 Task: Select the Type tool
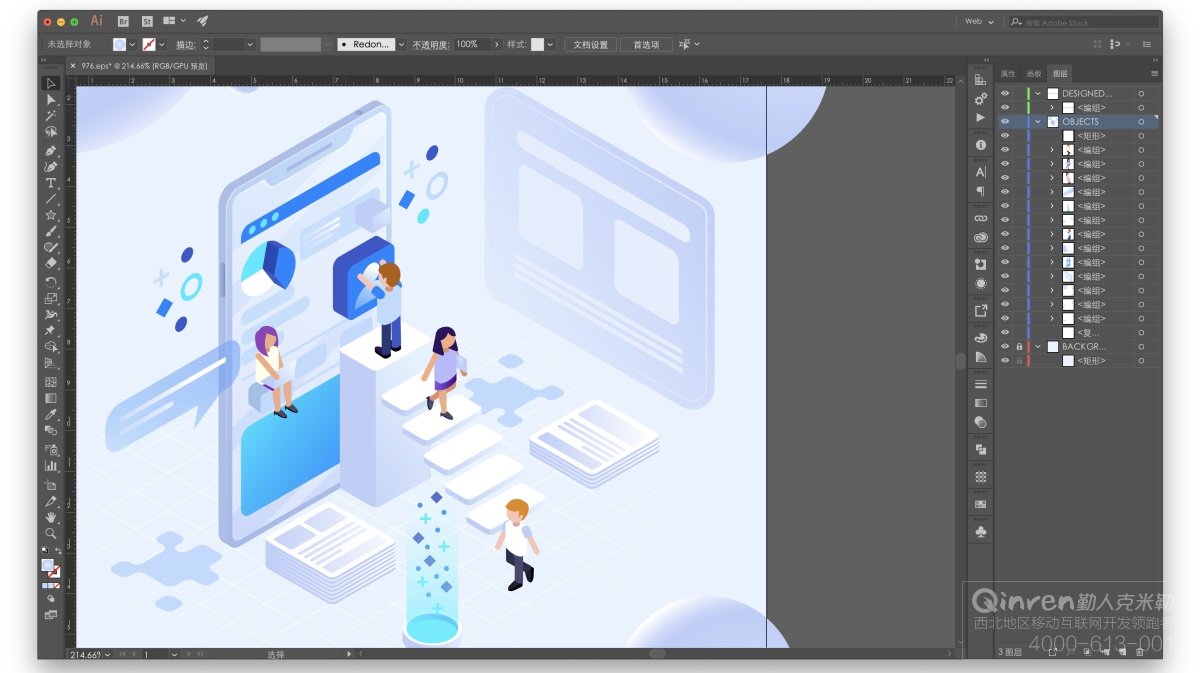coord(50,183)
